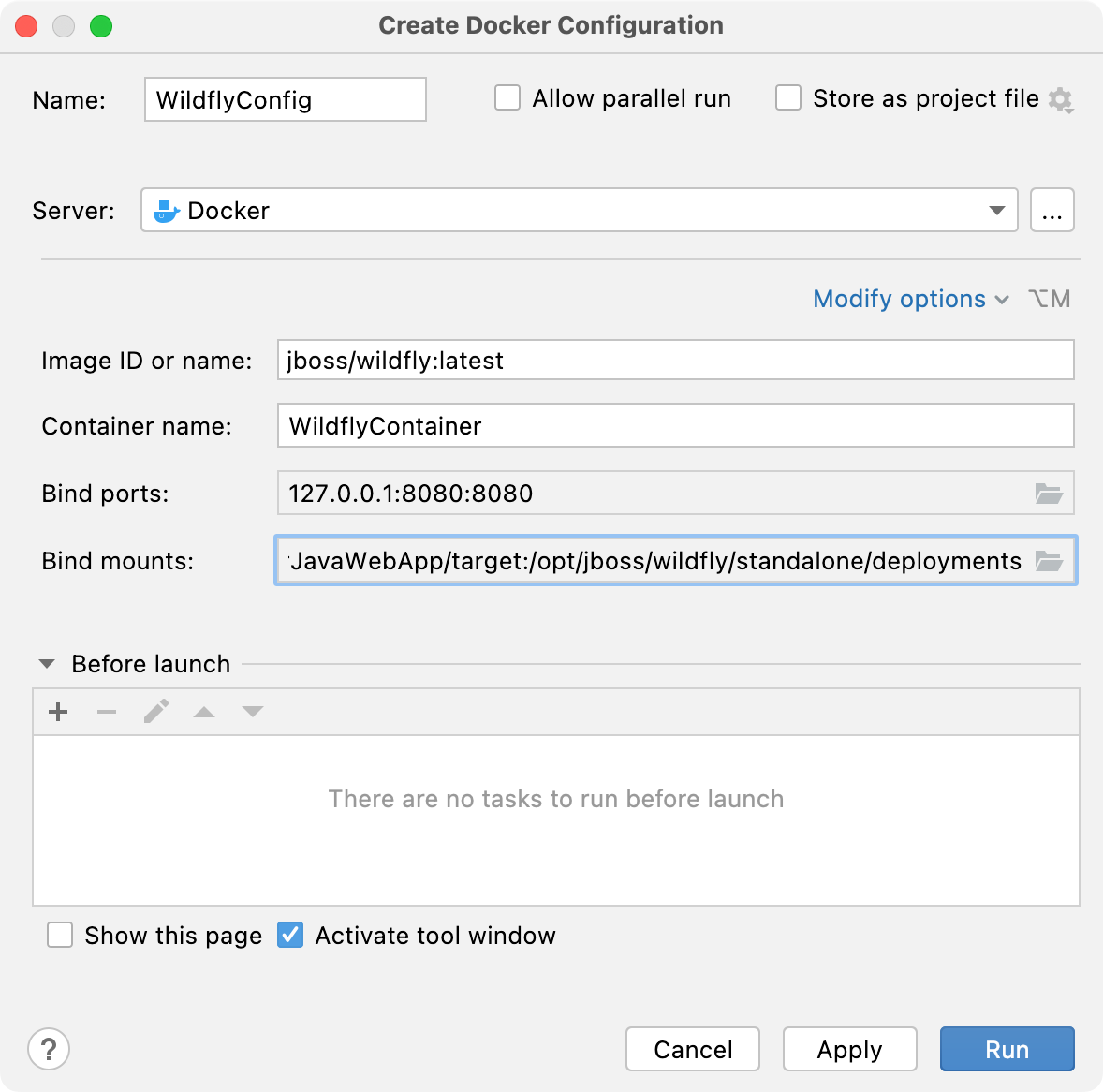Browse bind ports with folder icon
Viewport: 1103px width, 1092px height.
tap(1051, 494)
